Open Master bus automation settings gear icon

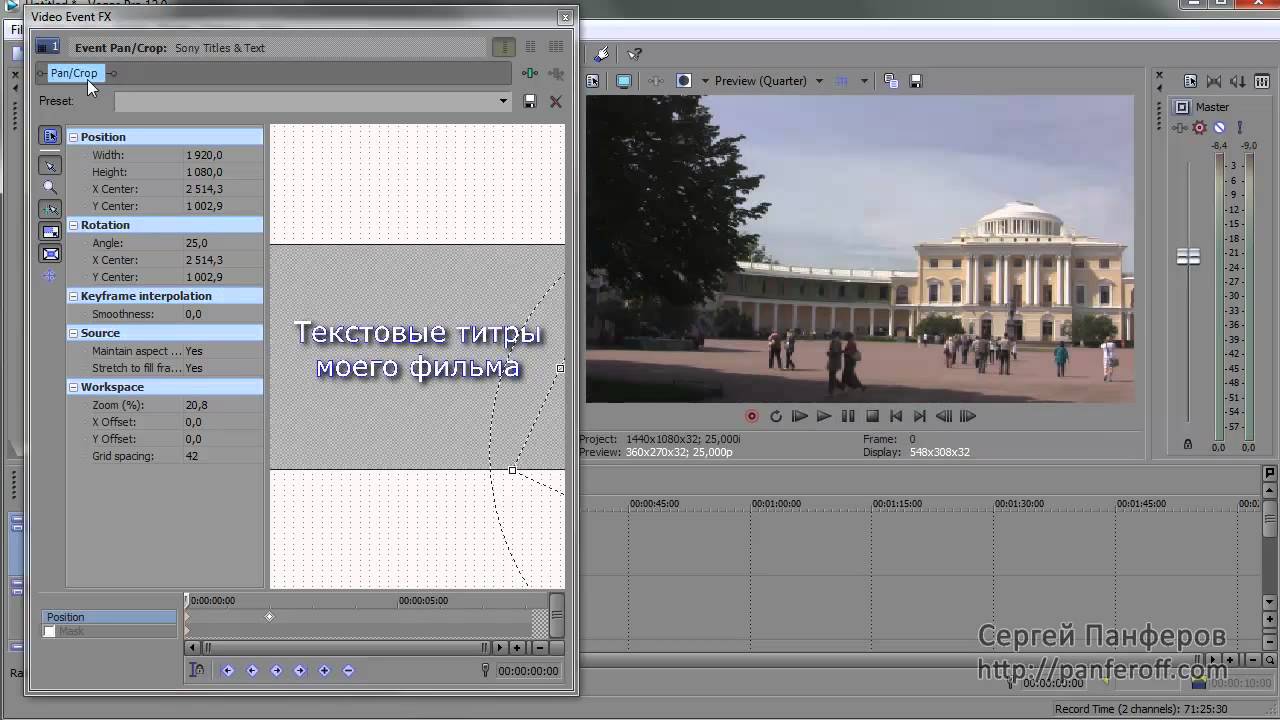[1200, 127]
